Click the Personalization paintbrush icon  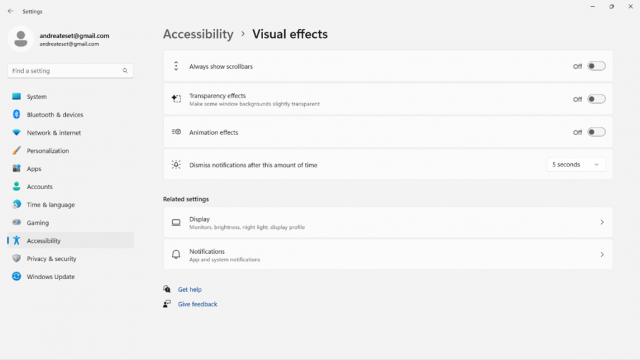pos(16,151)
